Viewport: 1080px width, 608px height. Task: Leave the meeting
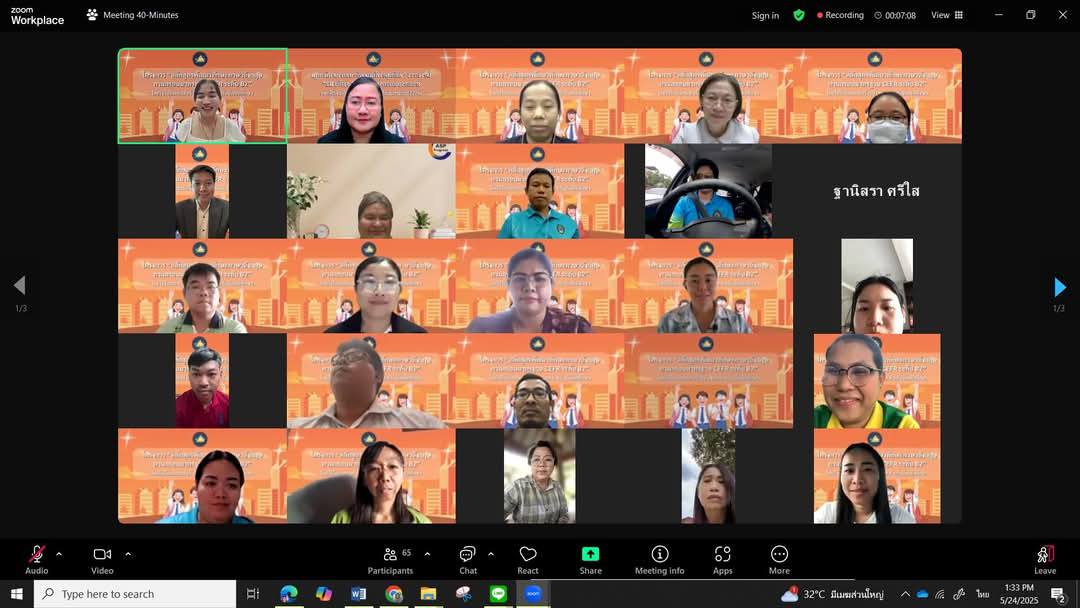pyautogui.click(x=1044, y=558)
